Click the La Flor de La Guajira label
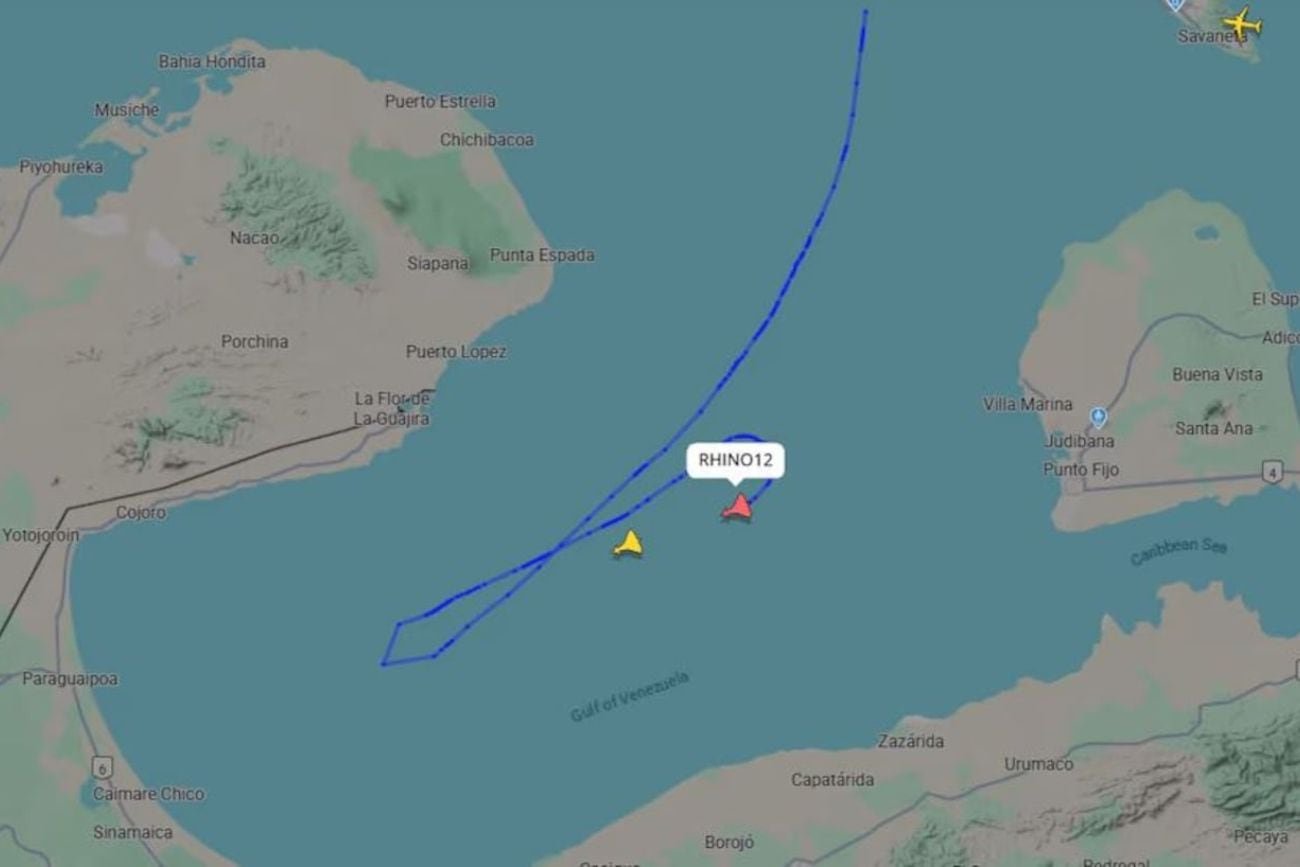Image resolution: width=1300 pixels, height=867 pixels. pos(392,409)
